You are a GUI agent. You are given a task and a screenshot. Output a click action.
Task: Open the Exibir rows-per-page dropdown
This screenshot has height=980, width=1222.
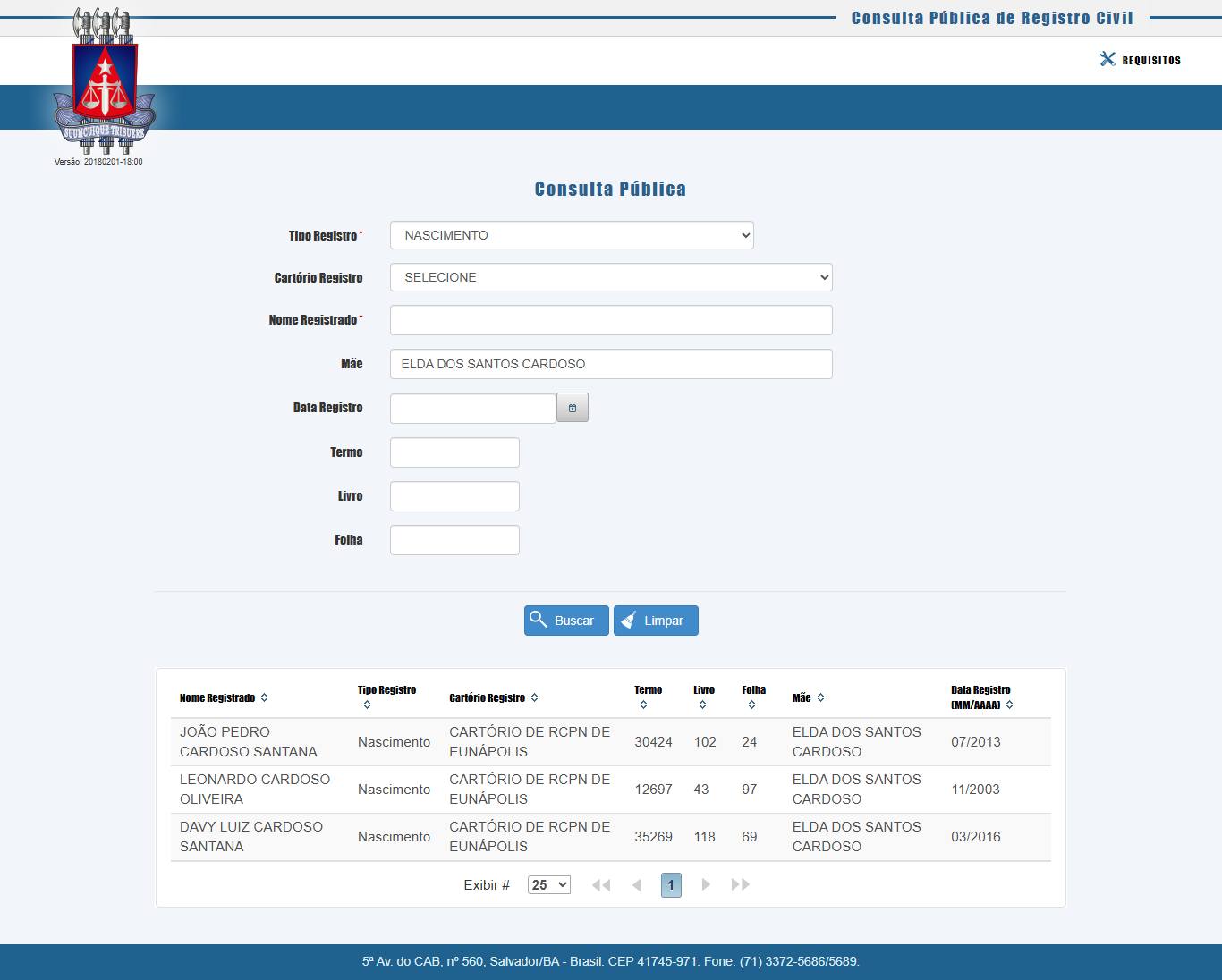tap(548, 884)
